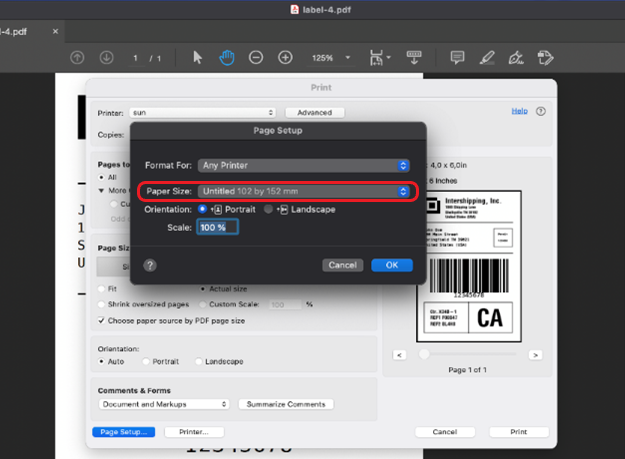
Task: Cancel the Page Setup dialog
Action: tap(343, 265)
